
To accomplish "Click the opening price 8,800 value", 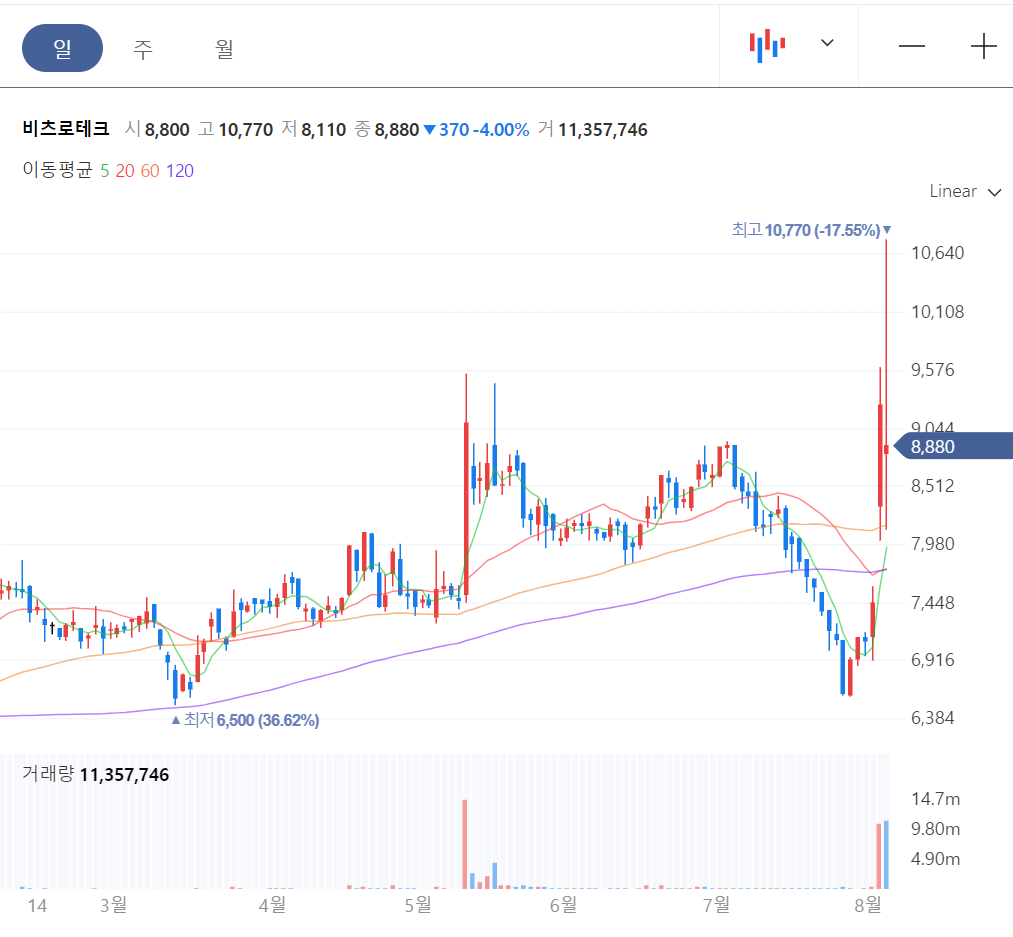I will 167,130.
